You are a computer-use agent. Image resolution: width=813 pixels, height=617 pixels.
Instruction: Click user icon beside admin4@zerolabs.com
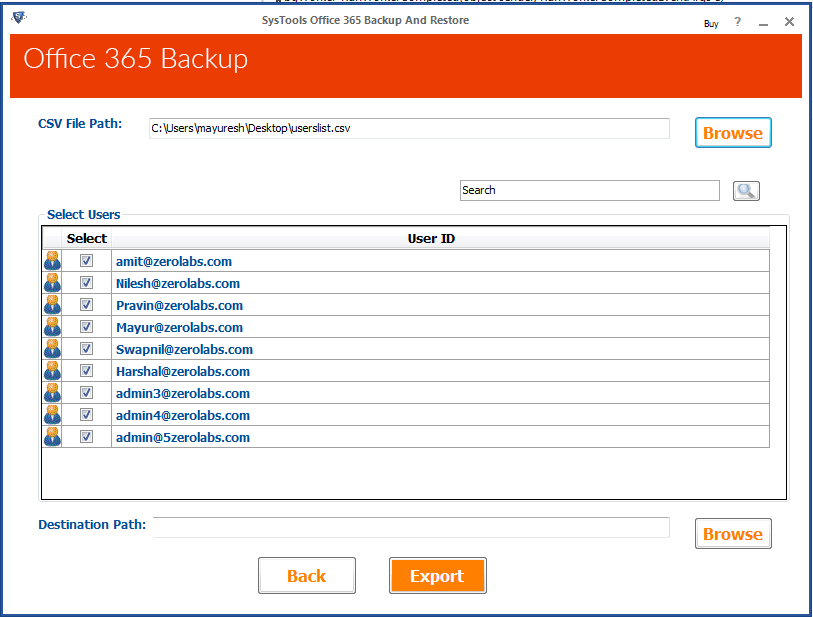[52, 415]
